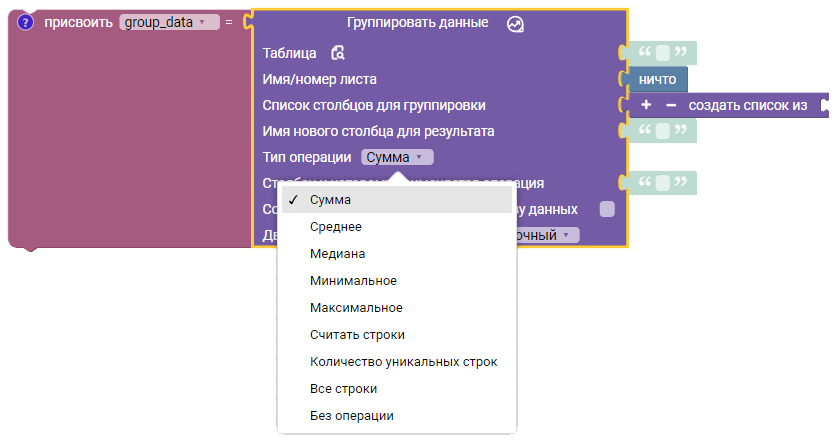Open the chart icon beside Группировать данные

[515, 23]
